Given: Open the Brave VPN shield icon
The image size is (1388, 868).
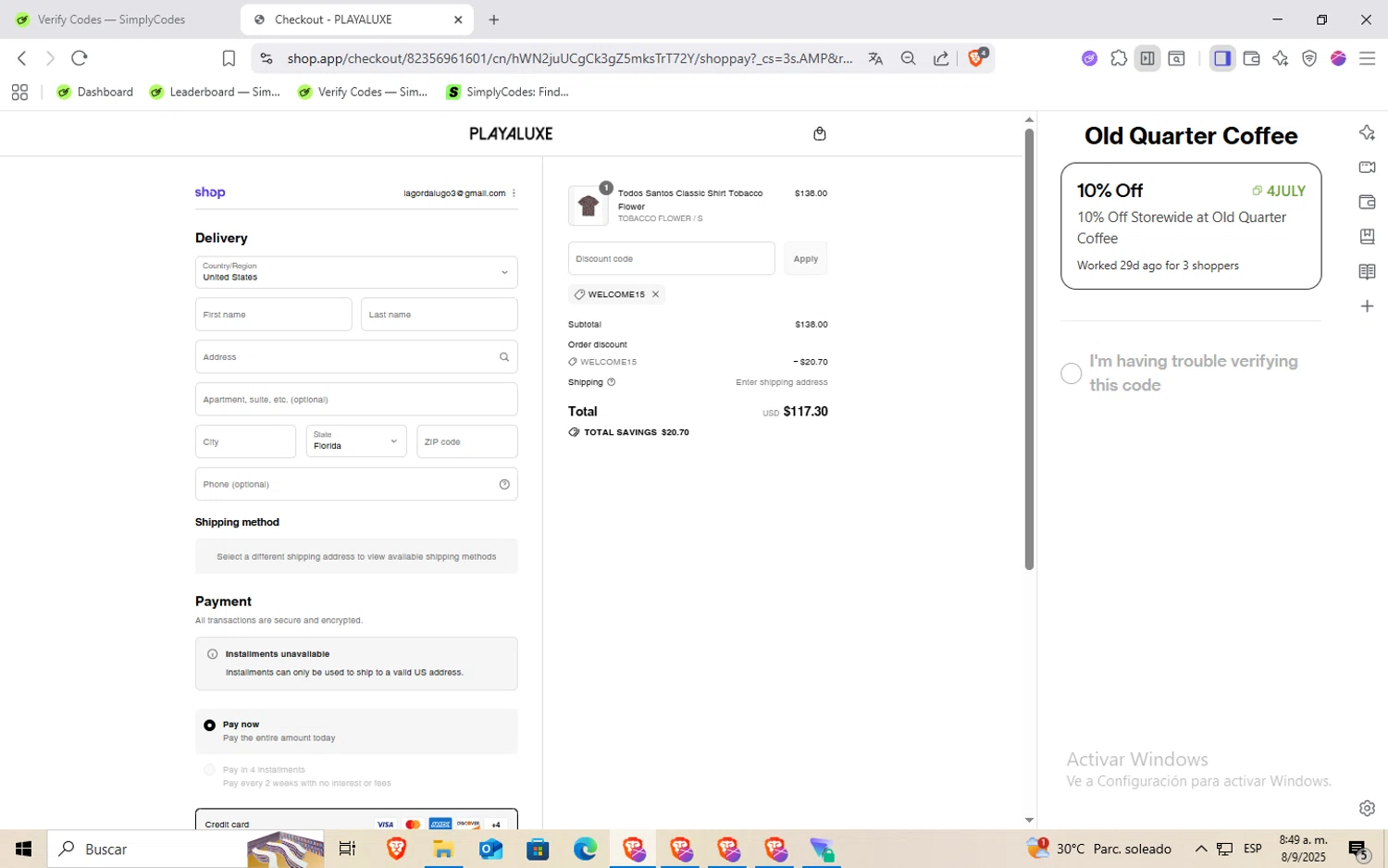Looking at the screenshot, I should coord(1309,58).
